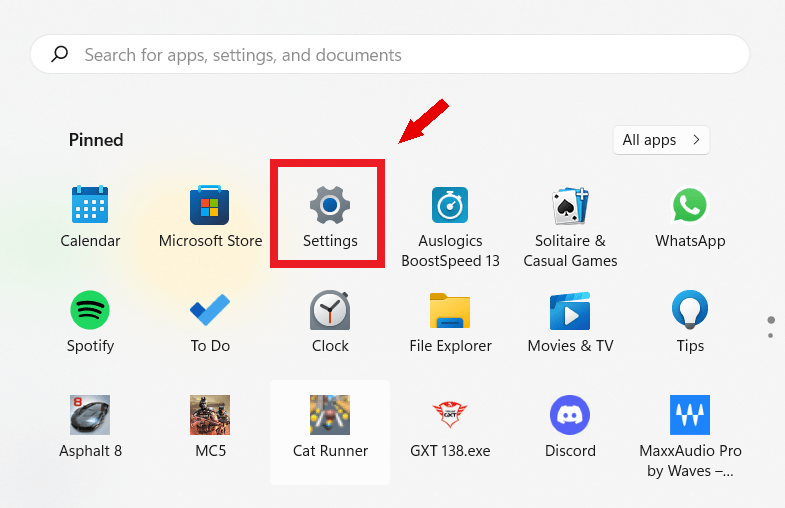Click the search magnifier icon
The width and height of the screenshot is (785, 508).
coord(60,54)
